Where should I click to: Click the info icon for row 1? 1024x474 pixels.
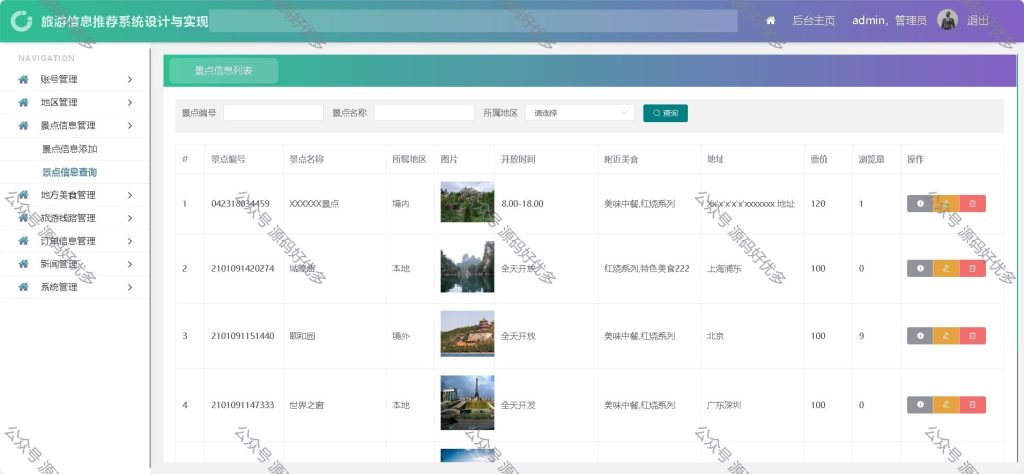click(x=920, y=204)
